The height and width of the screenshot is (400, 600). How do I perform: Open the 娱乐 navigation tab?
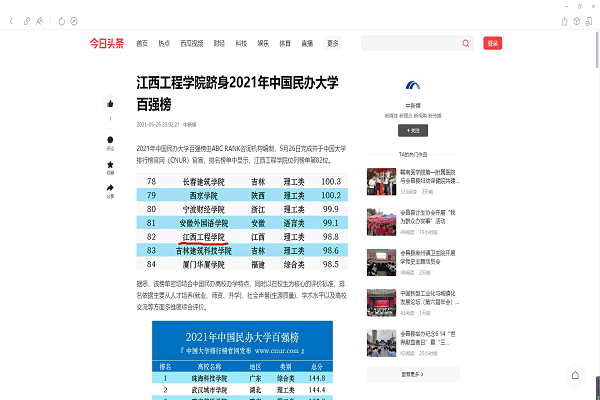point(263,43)
